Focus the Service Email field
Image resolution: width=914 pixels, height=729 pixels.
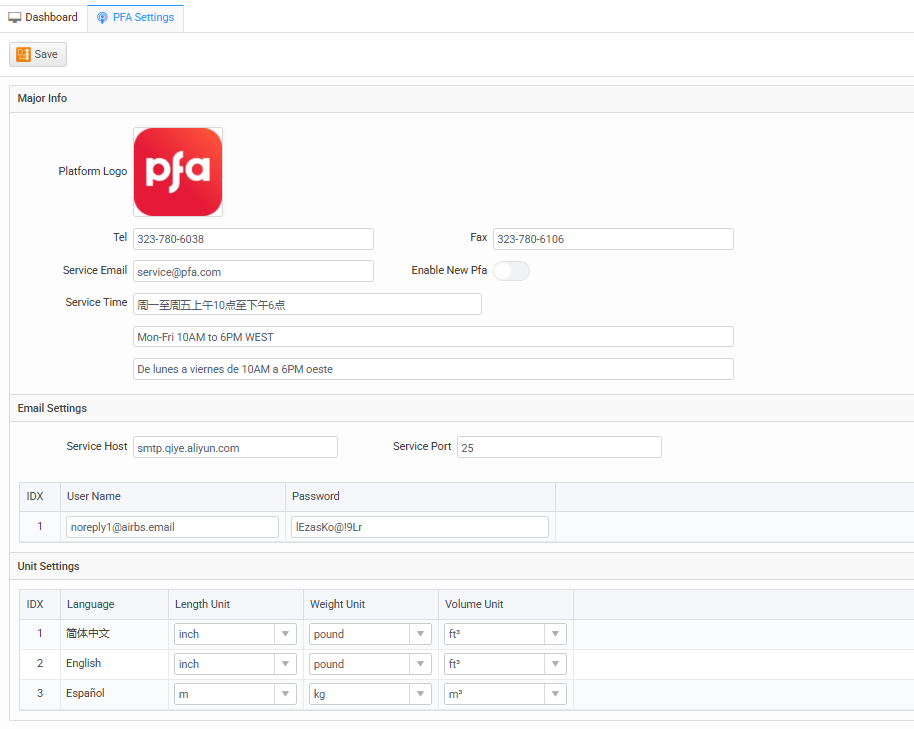coord(253,271)
